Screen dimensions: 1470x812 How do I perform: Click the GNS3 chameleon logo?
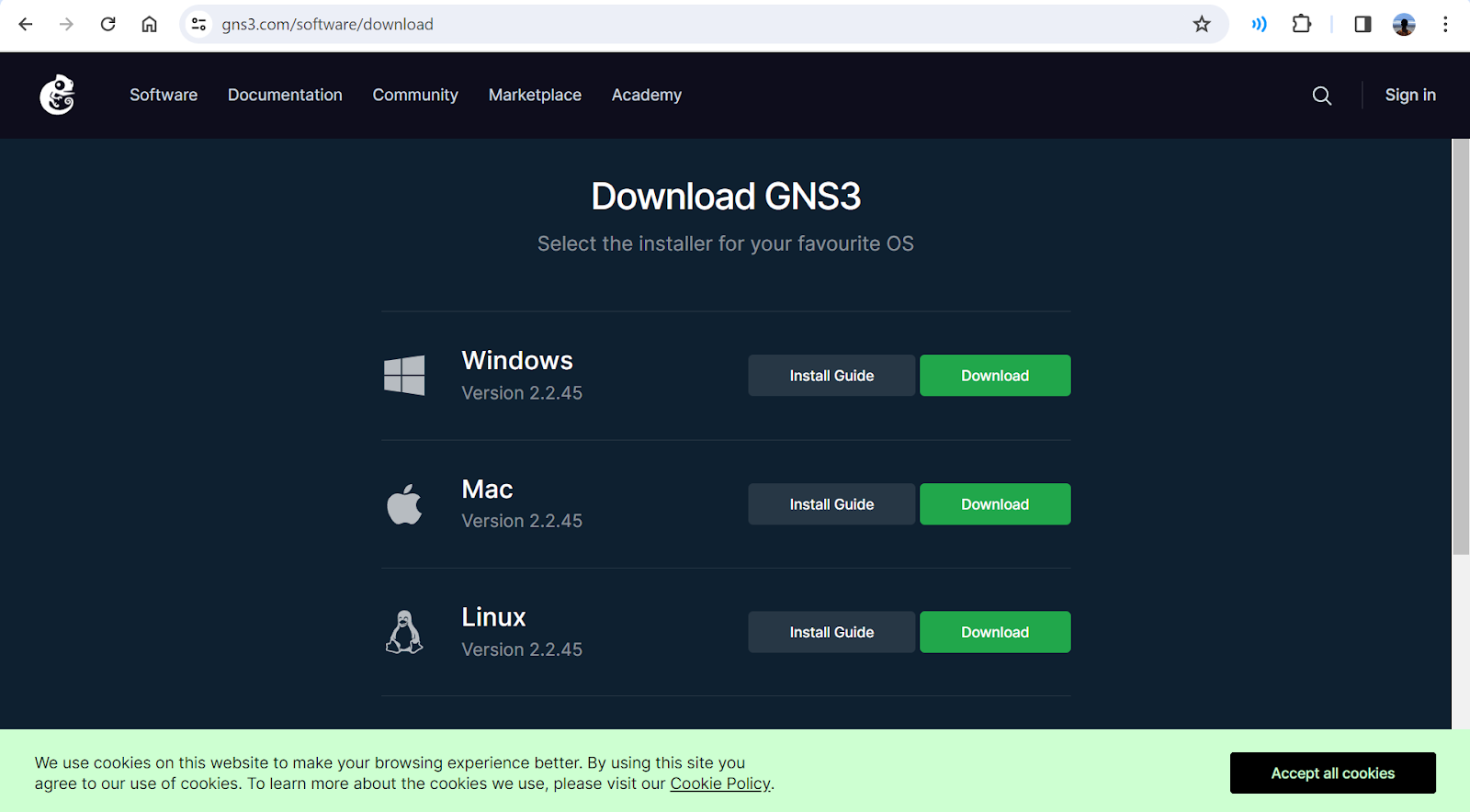(57, 95)
